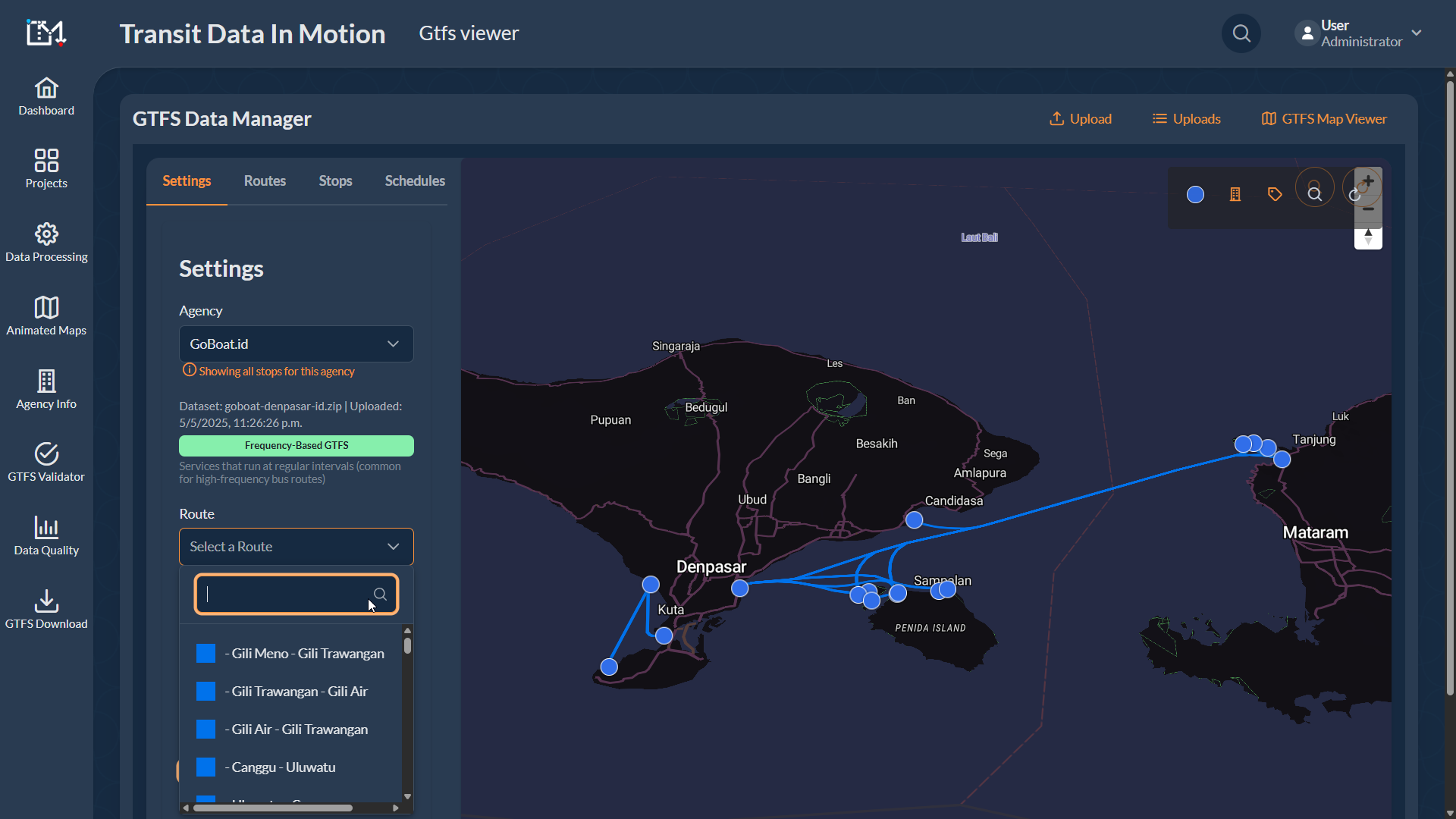Expand User Administrator account menu
Viewport: 1456px width, 819px height.
[1416, 33]
